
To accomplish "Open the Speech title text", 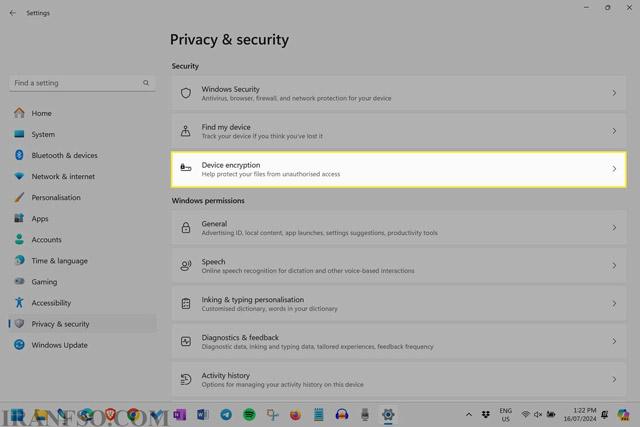I will click(213, 262).
